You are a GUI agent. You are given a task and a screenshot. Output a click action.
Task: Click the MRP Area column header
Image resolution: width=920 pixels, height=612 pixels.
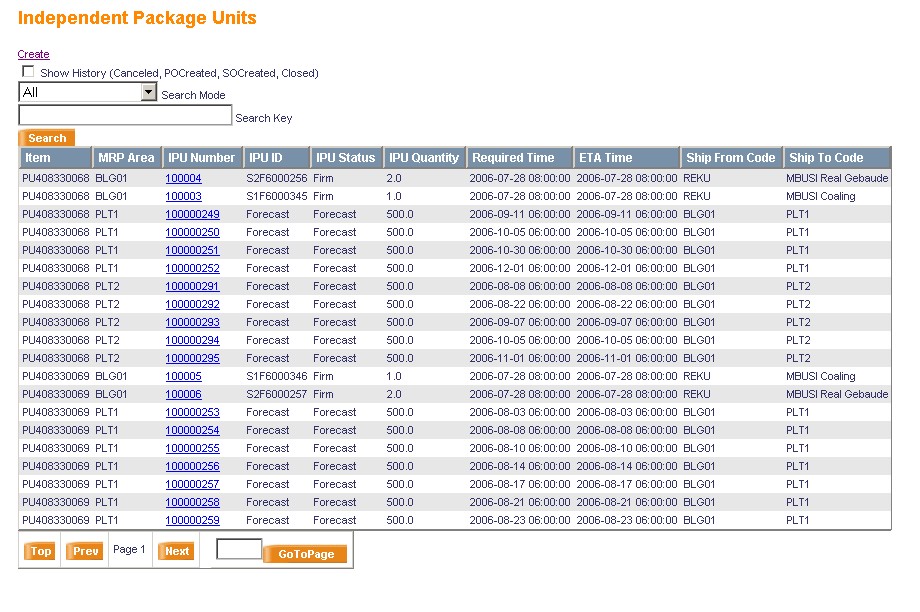[127, 158]
